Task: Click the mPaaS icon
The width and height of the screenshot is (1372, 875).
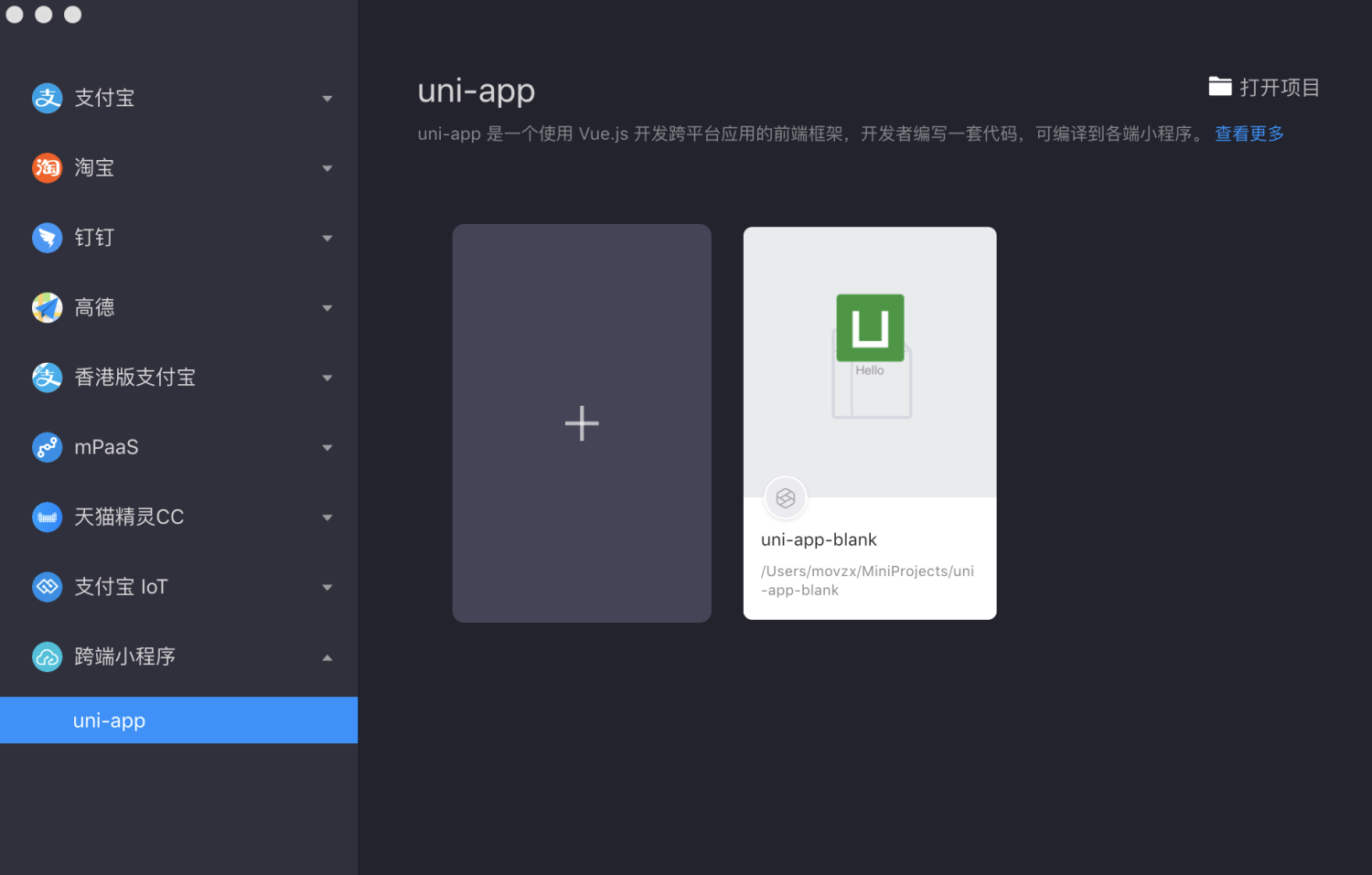Action: (x=47, y=447)
